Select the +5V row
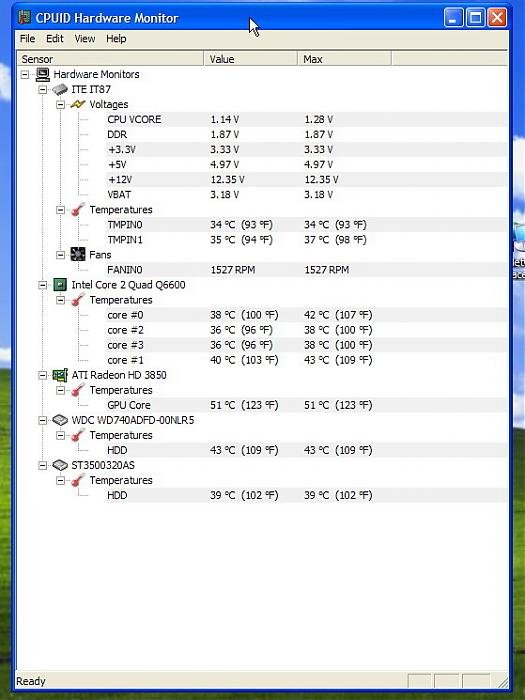The width and height of the screenshot is (525, 700). [306, 164]
